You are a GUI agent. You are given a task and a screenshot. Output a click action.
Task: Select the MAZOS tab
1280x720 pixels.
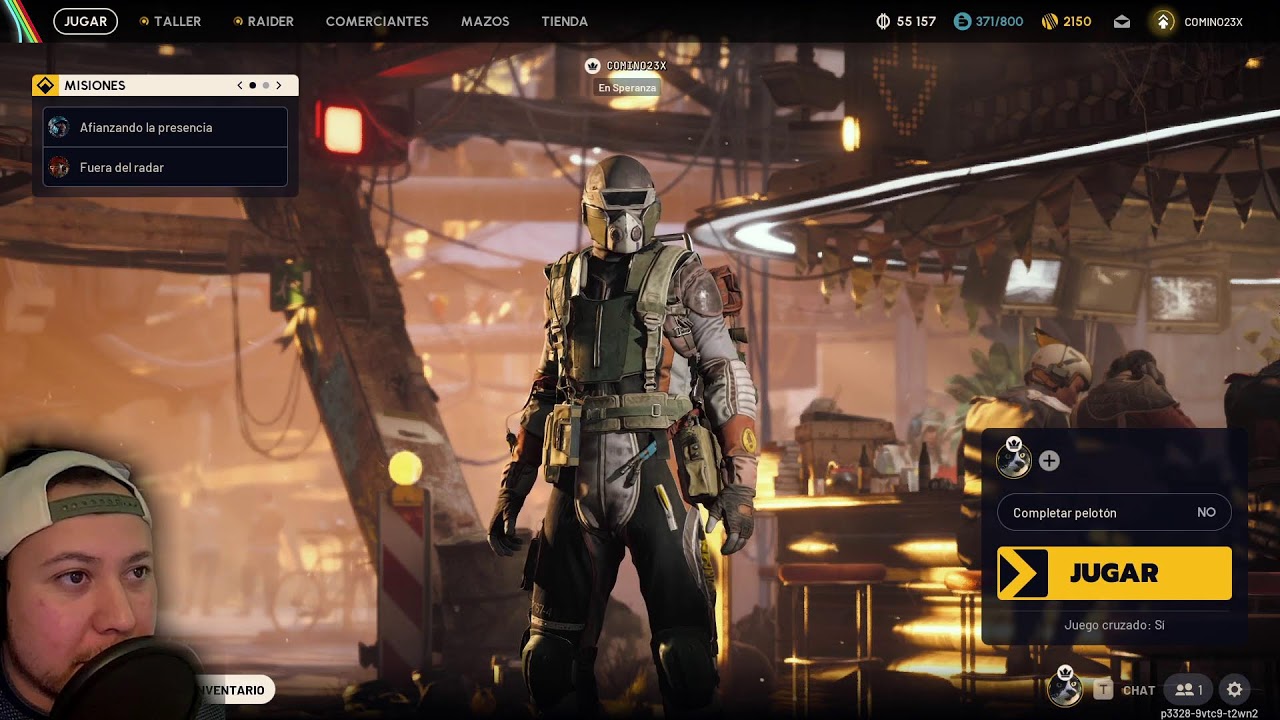coord(485,21)
